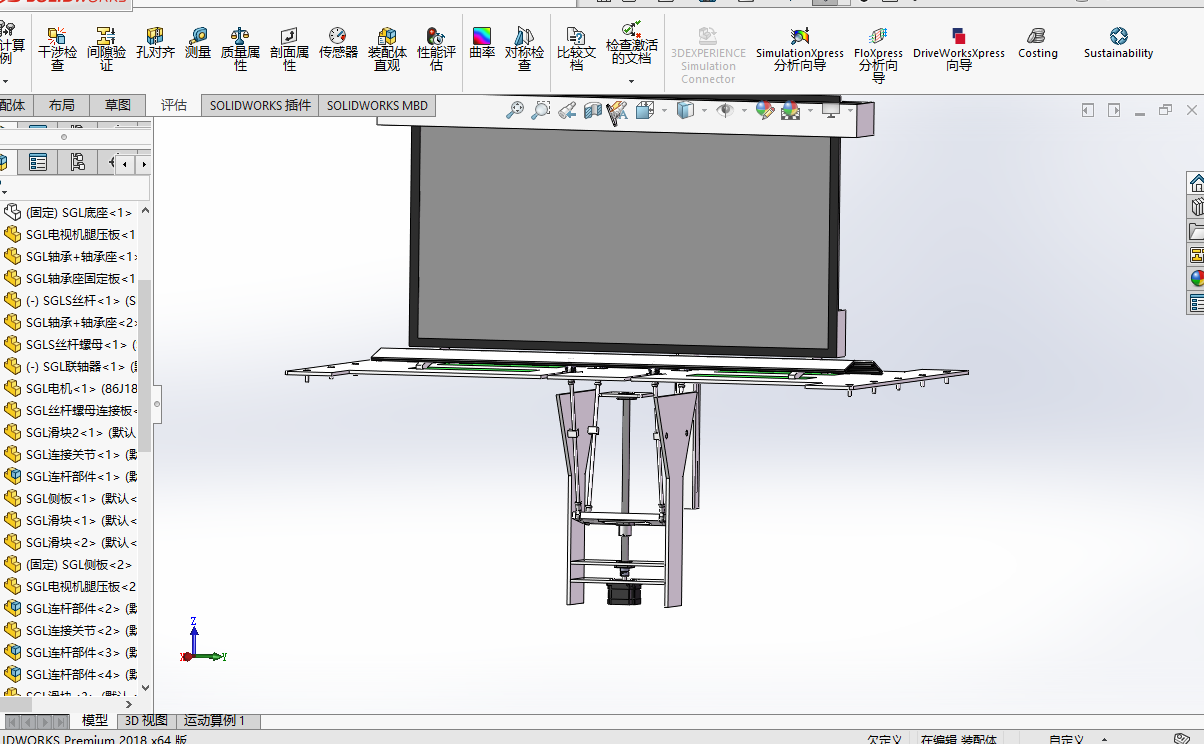1204x744 pixels.
Task: Toggle Section View icon in view toolbar
Action: [592, 110]
